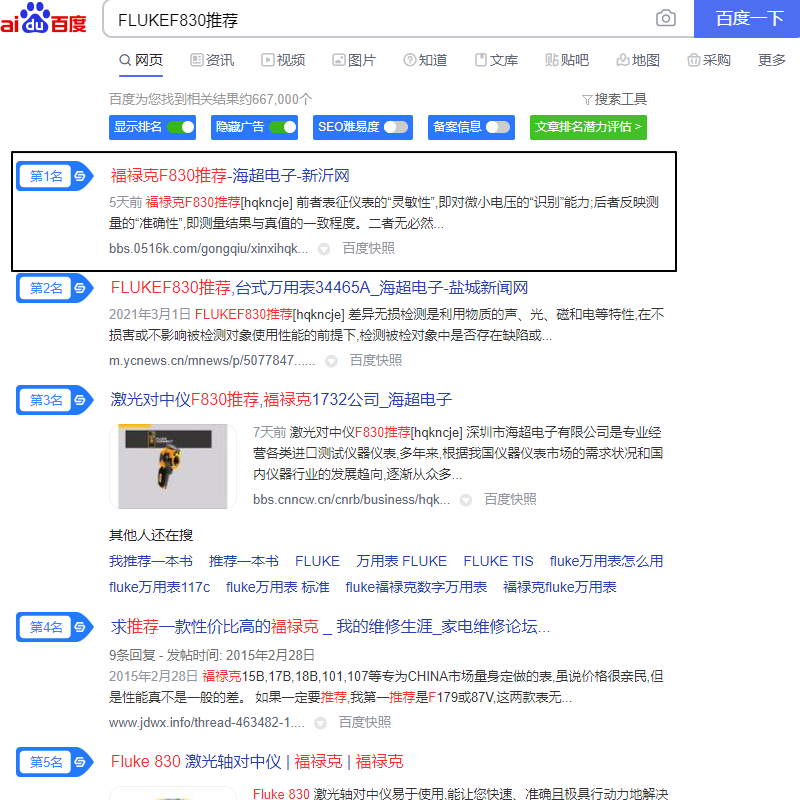The image size is (800, 800).
Task: Click the 第3名 rank badge icon
Action: [x=55, y=400]
